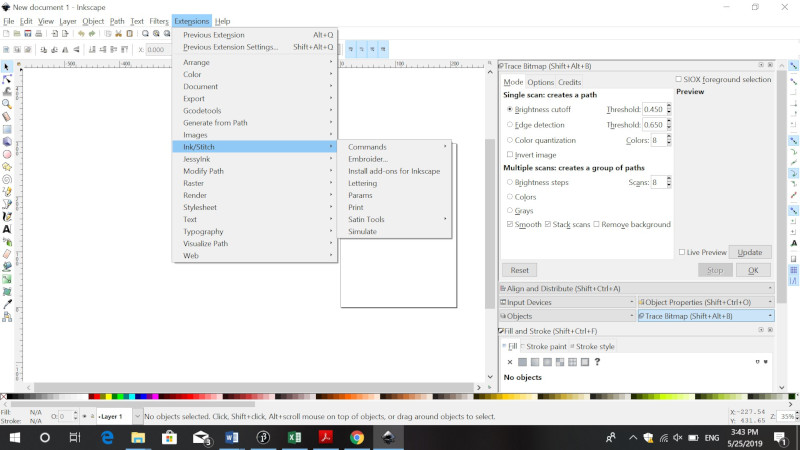Enable the Live Preview checkbox
The width and height of the screenshot is (800, 450).
coord(682,252)
